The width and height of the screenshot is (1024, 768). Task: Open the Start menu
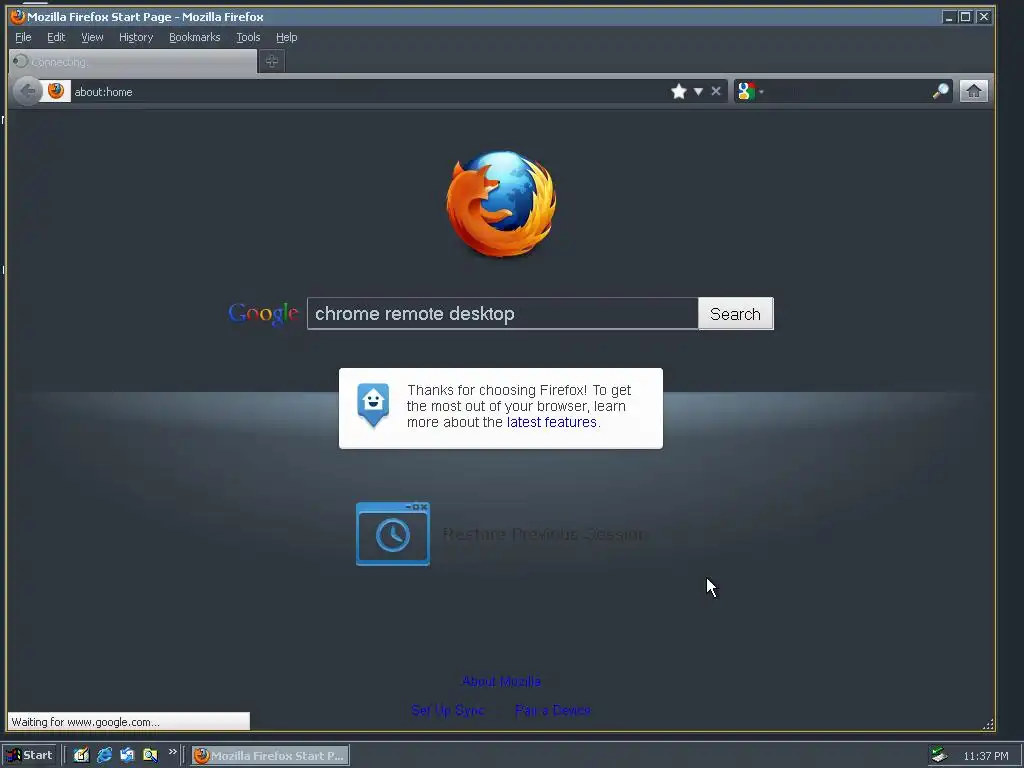(x=30, y=755)
